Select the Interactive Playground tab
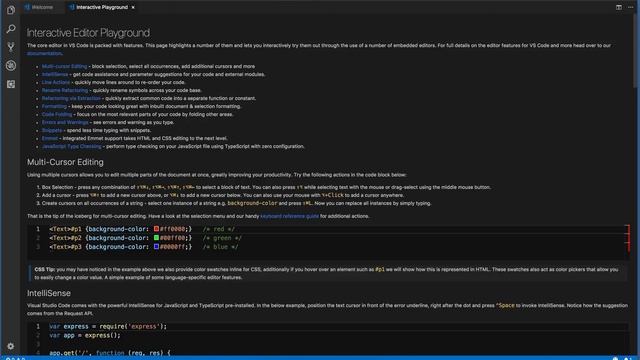640x360 pixels. click(x=102, y=7)
